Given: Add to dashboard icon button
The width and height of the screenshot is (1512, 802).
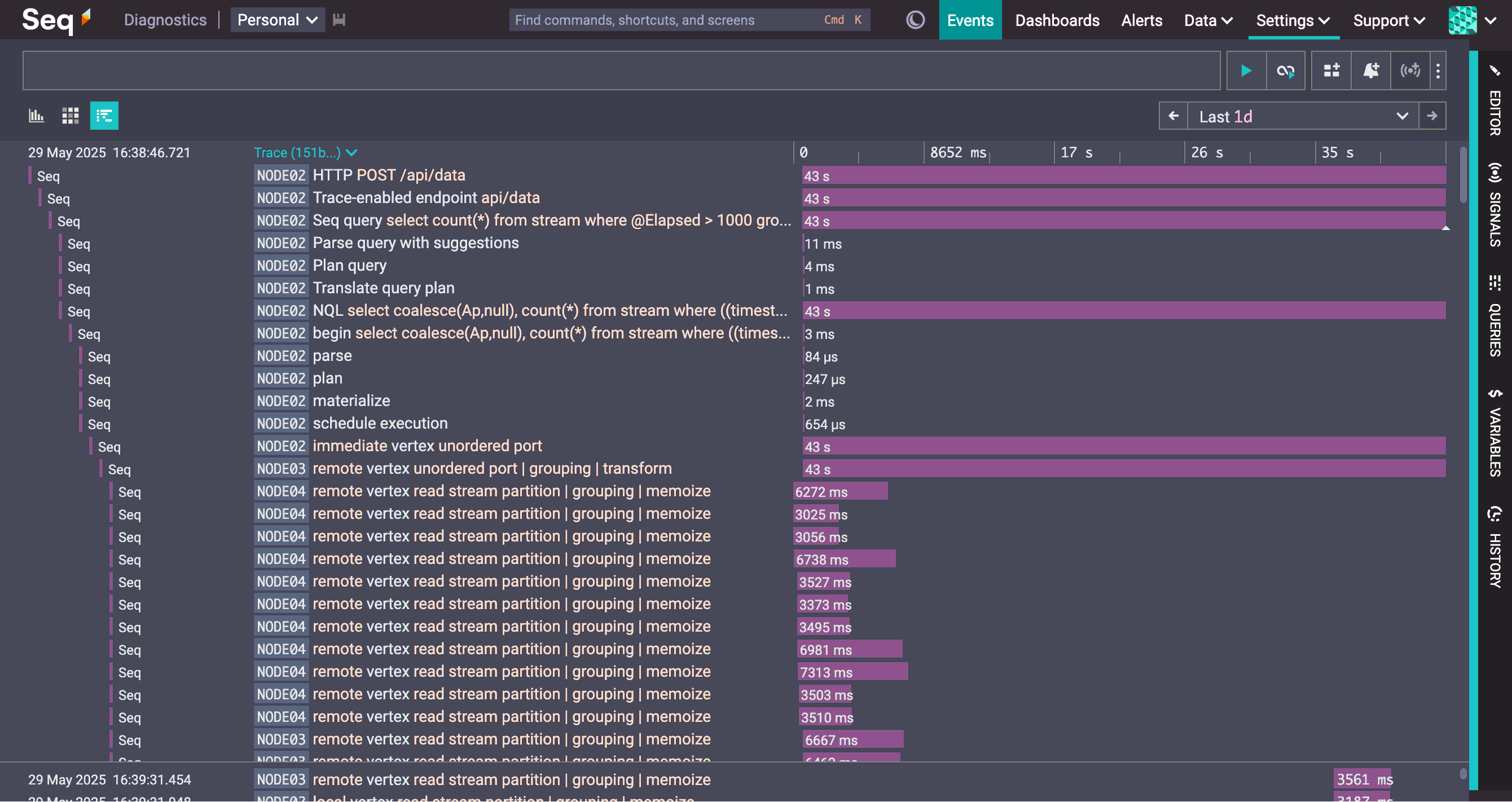Looking at the screenshot, I should point(1331,71).
